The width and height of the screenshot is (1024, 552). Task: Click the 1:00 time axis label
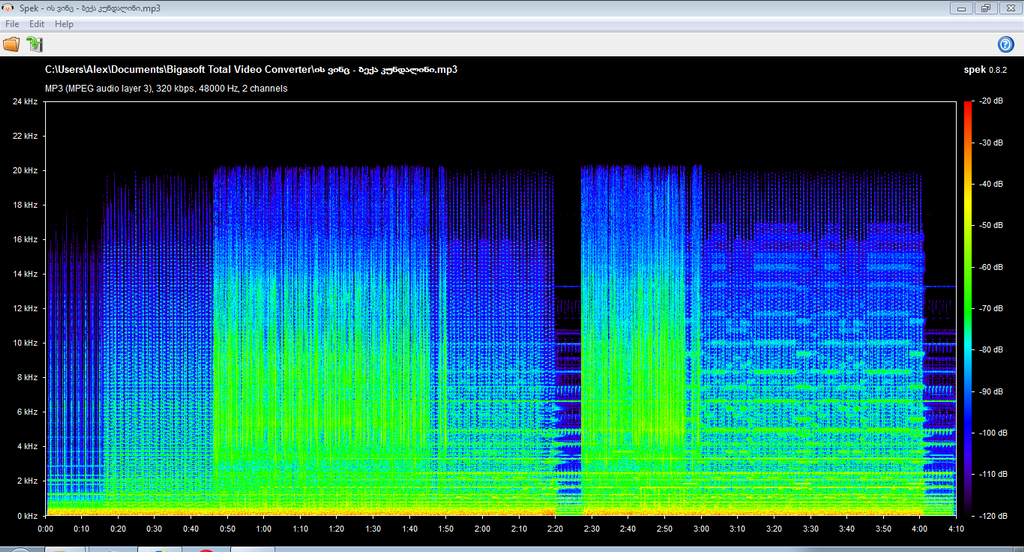[264, 528]
